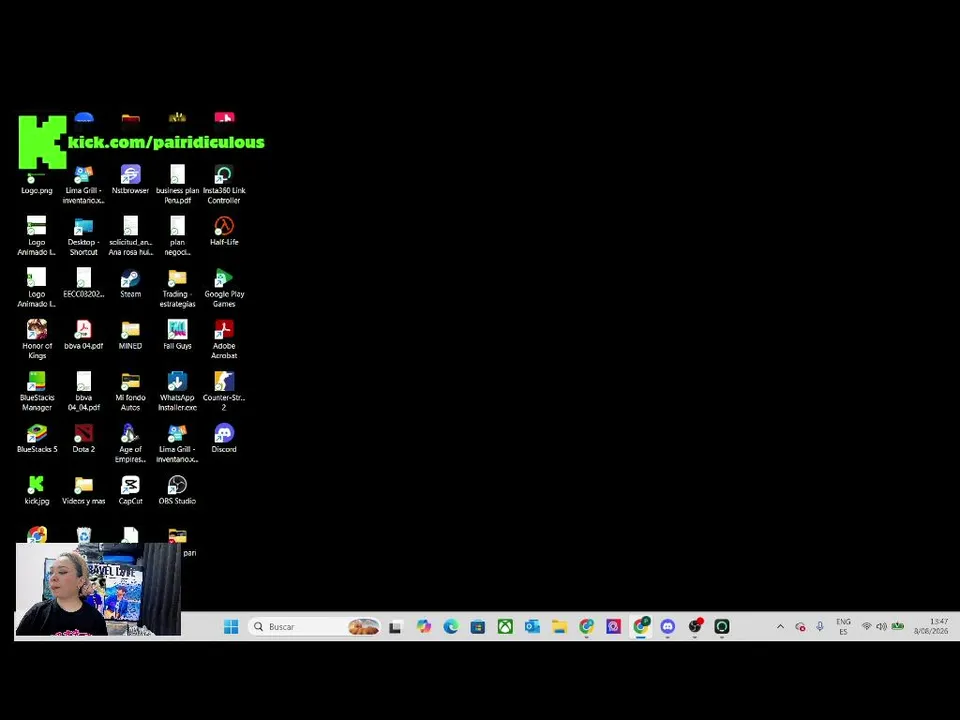960x720 pixels.
Task: Select the EECC03202.. file icon
Action: click(83, 283)
